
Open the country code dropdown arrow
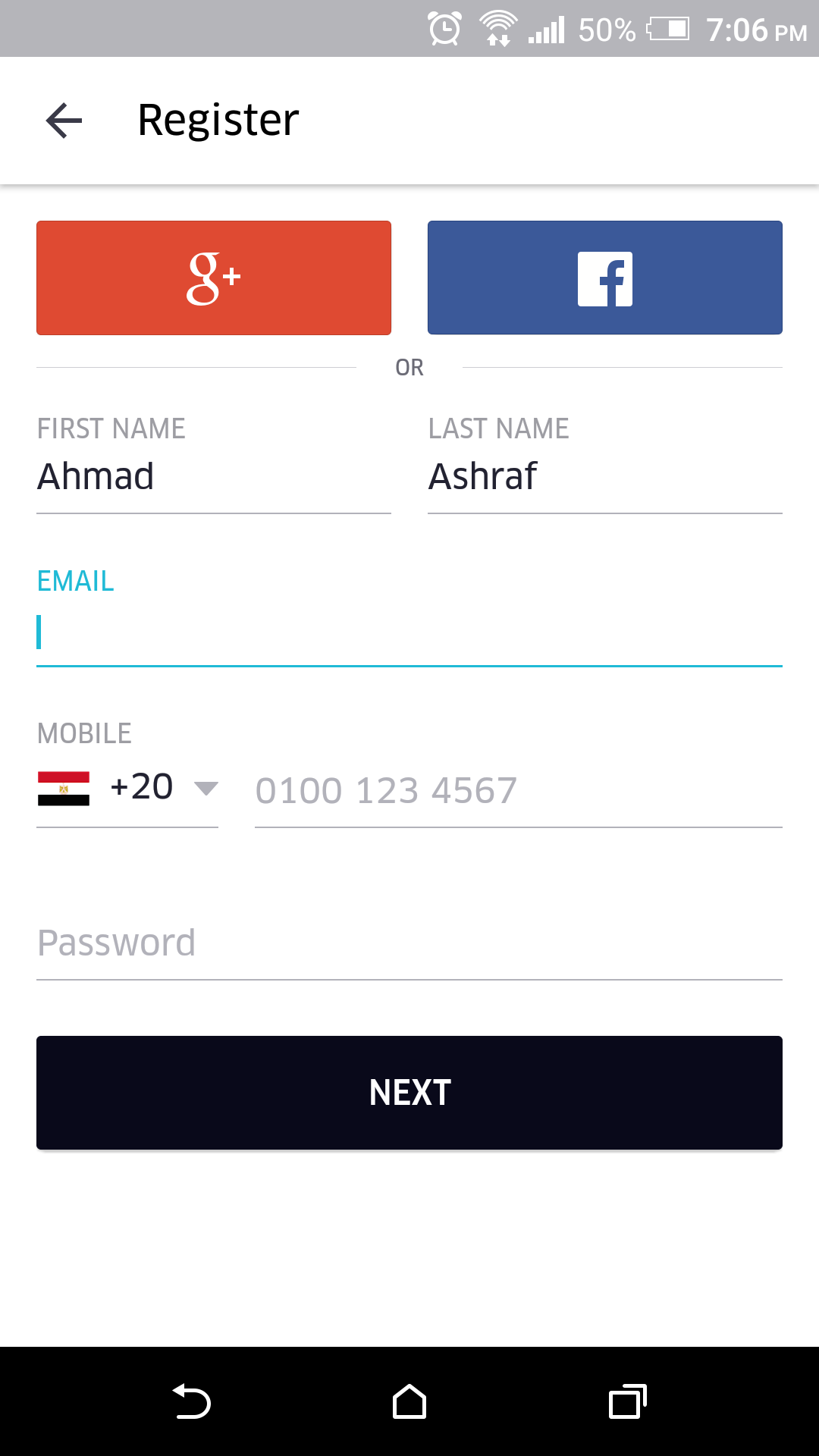[x=206, y=789]
